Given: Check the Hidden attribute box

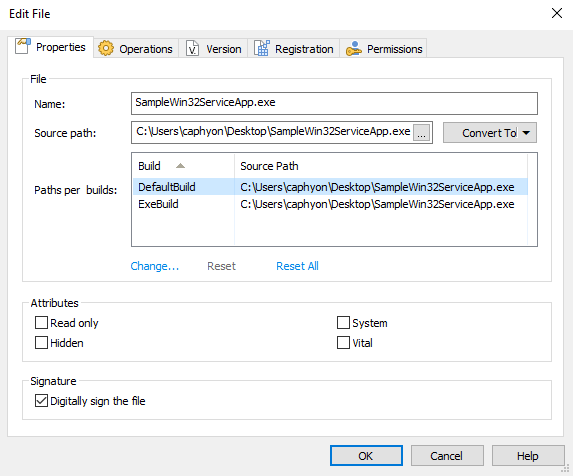Looking at the screenshot, I should point(41,343).
